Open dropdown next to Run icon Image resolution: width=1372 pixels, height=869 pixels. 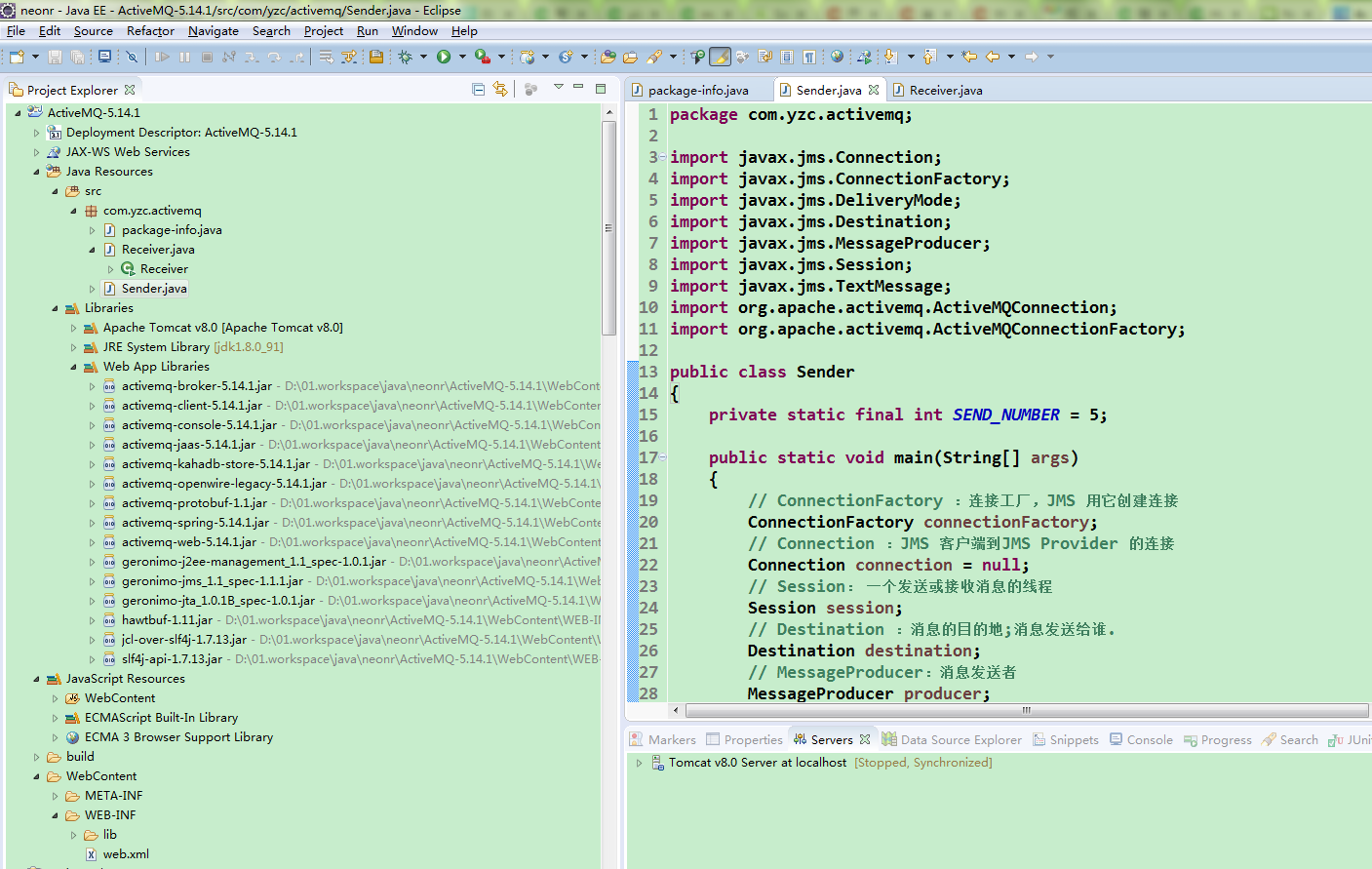(x=462, y=57)
